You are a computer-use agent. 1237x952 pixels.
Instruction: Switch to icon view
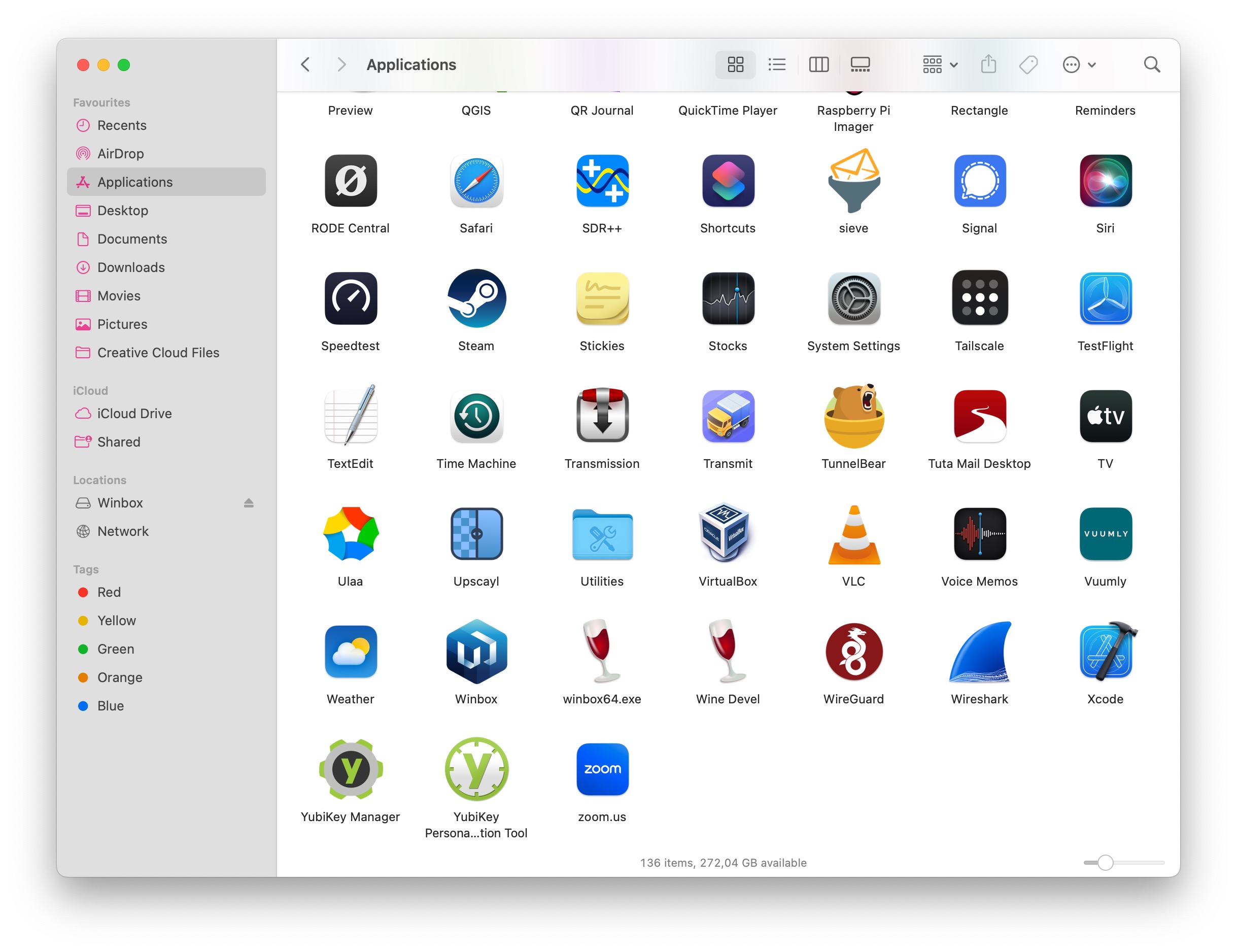coord(735,64)
